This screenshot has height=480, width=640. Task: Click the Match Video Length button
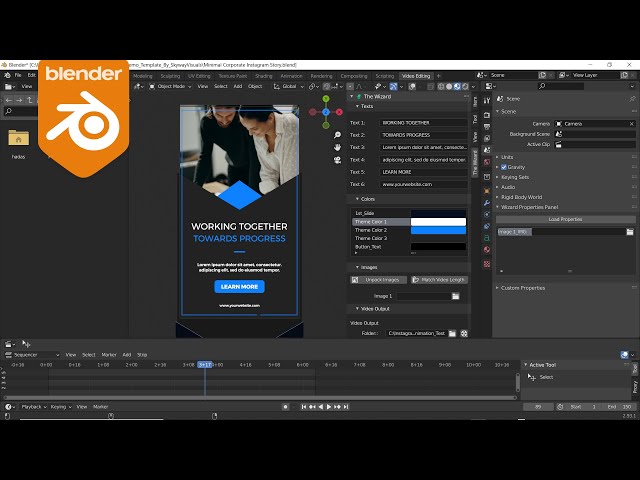[x=439, y=280]
